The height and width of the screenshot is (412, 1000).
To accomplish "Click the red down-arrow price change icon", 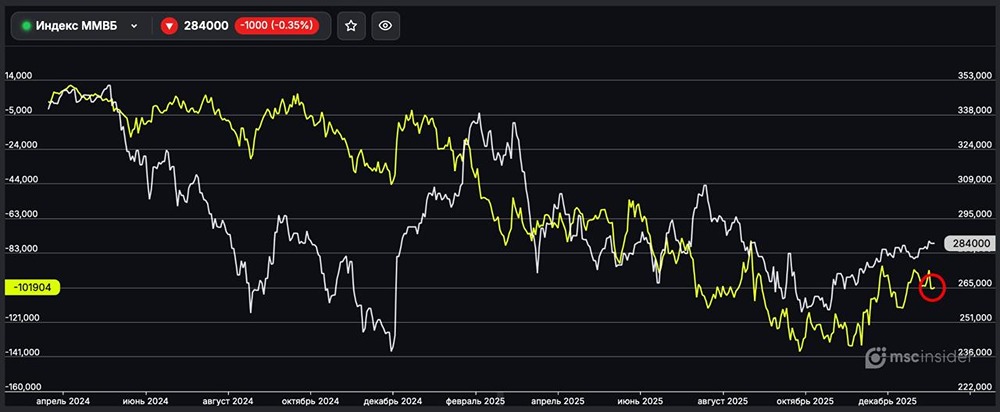I will [x=168, y=26].
